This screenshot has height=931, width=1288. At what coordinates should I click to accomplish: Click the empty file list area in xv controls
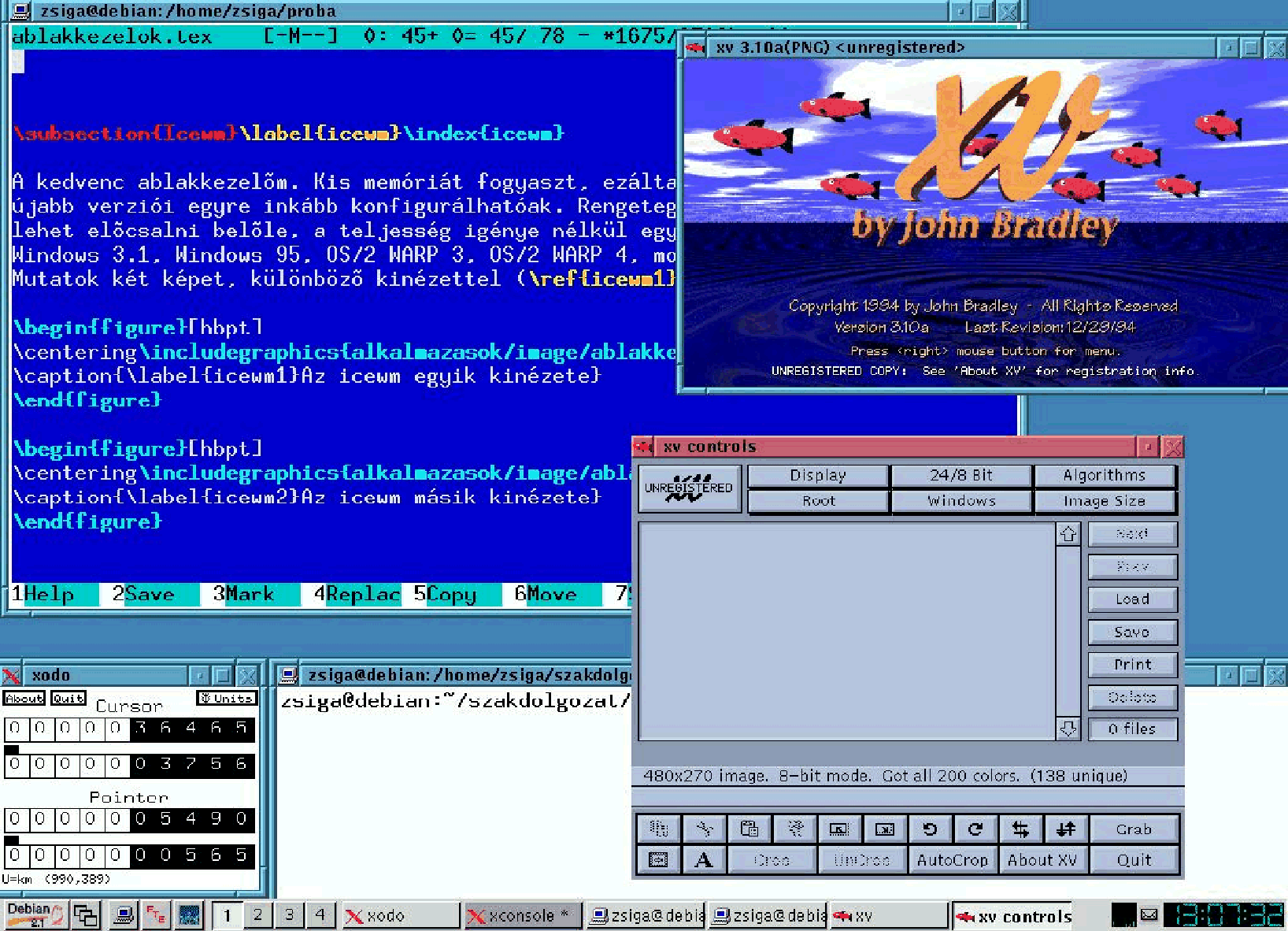click(847, 631)
